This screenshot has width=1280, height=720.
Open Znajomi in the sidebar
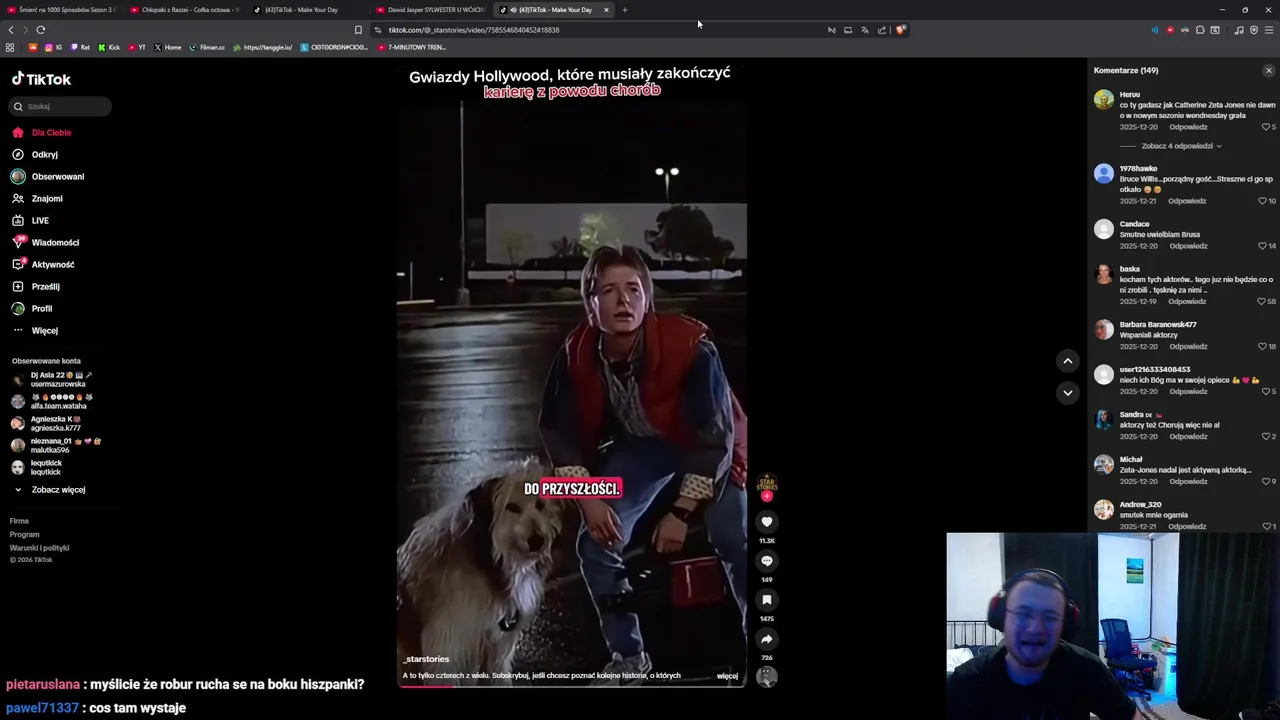37,199
